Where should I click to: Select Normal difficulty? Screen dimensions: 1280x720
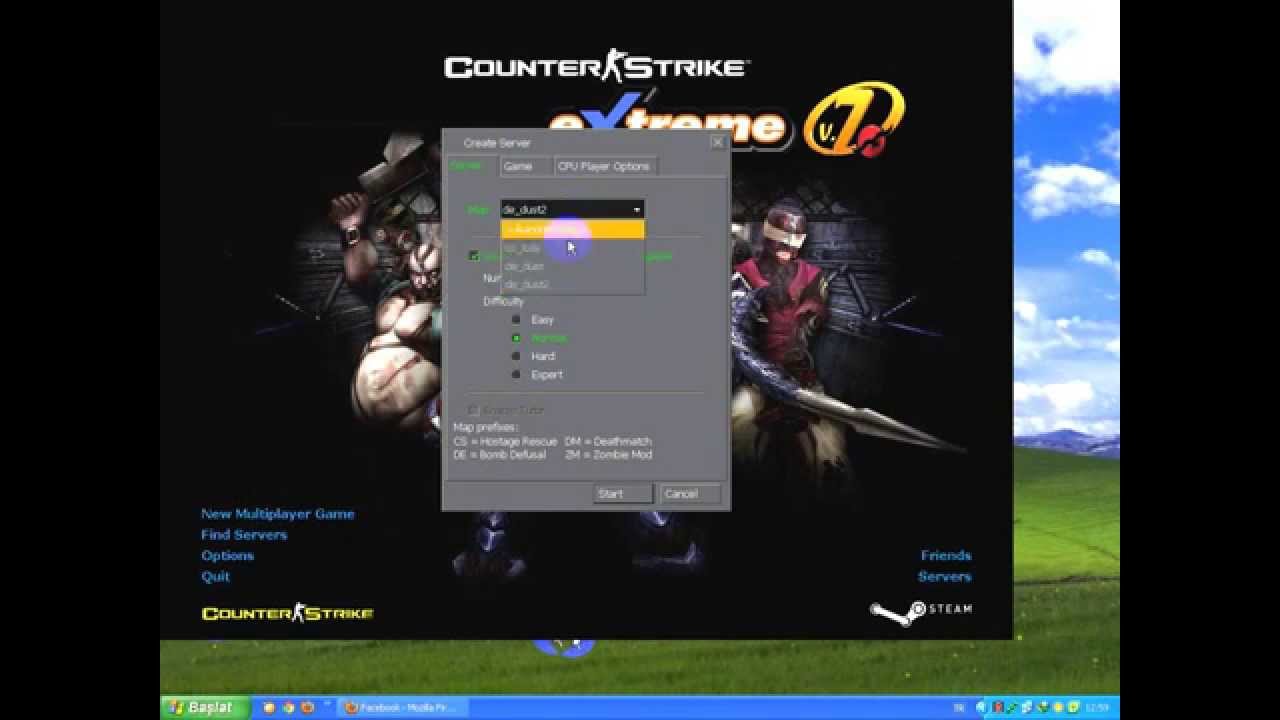point(539,338)
